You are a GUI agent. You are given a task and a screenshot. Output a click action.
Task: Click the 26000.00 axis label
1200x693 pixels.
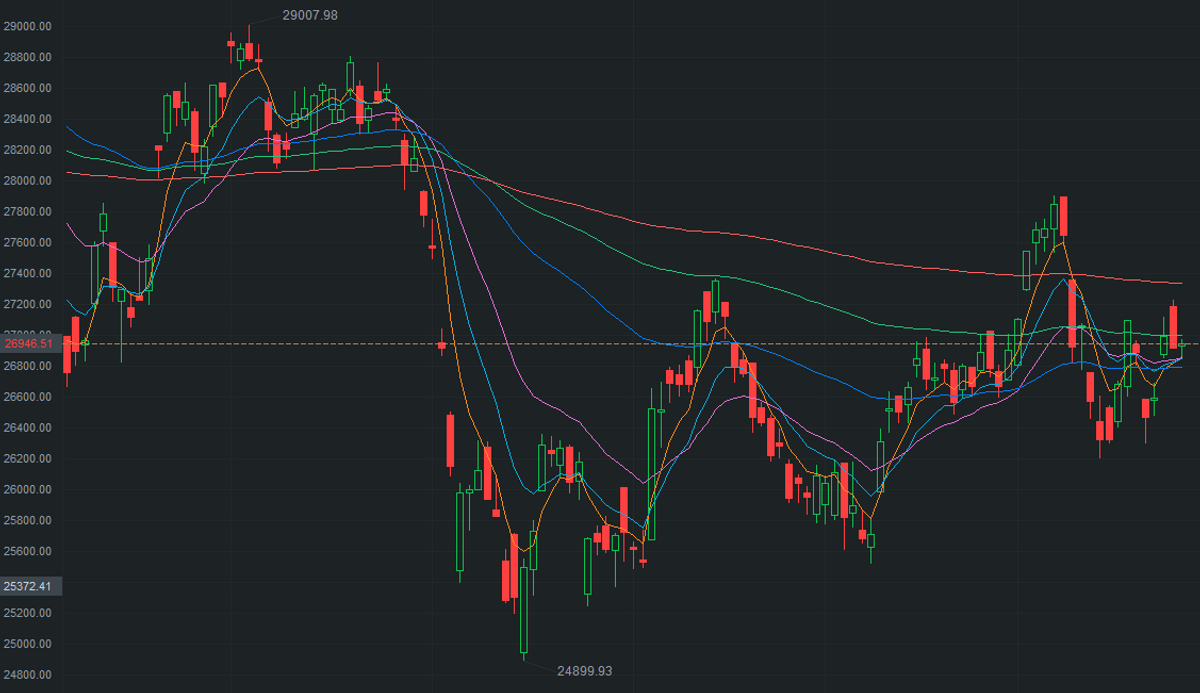[28, 490]
